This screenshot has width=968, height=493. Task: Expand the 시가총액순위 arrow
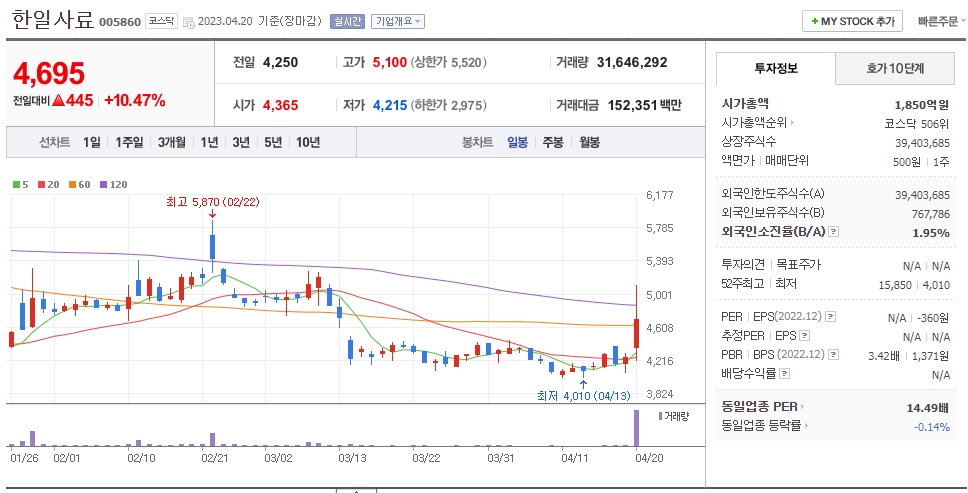point(792,123)
